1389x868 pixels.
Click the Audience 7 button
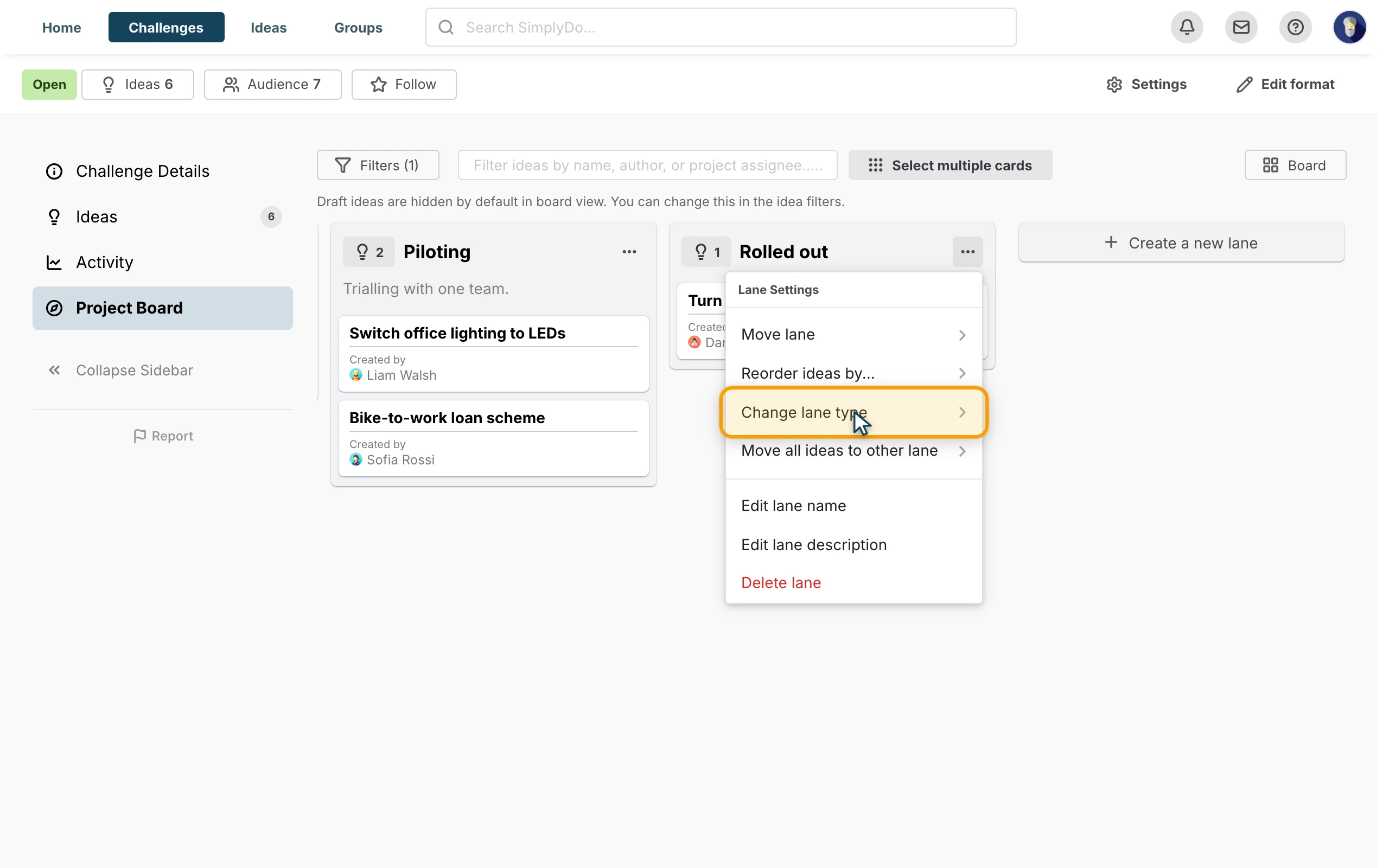pos(272,85)
